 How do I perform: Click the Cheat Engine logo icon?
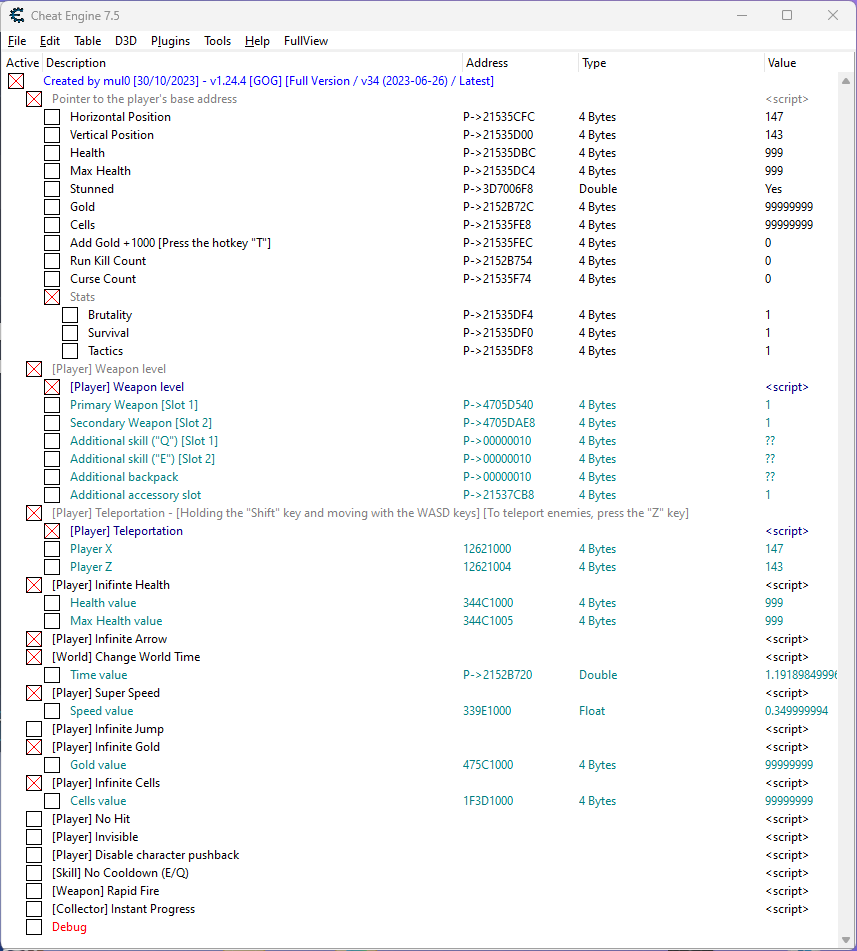click(17, 15)
